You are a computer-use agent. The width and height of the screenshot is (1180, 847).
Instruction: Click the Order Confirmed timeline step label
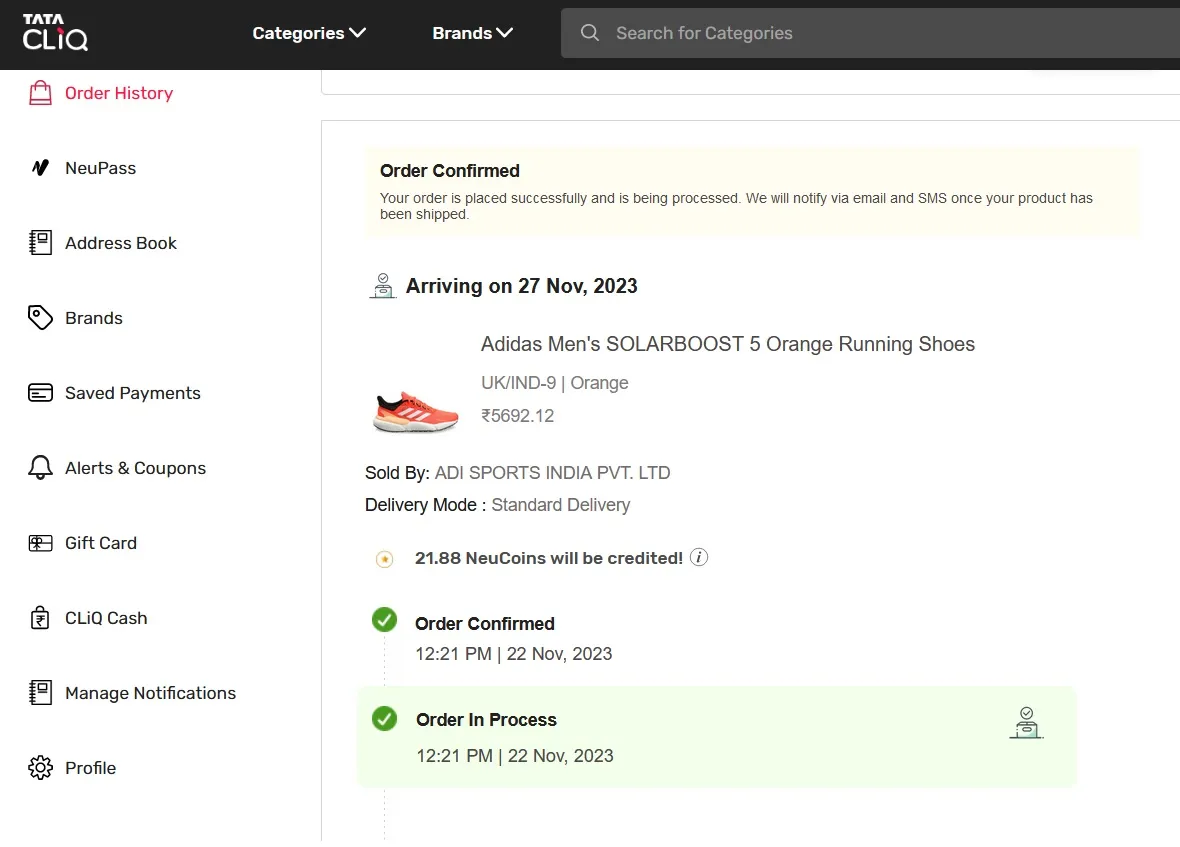tap(485, 624)
